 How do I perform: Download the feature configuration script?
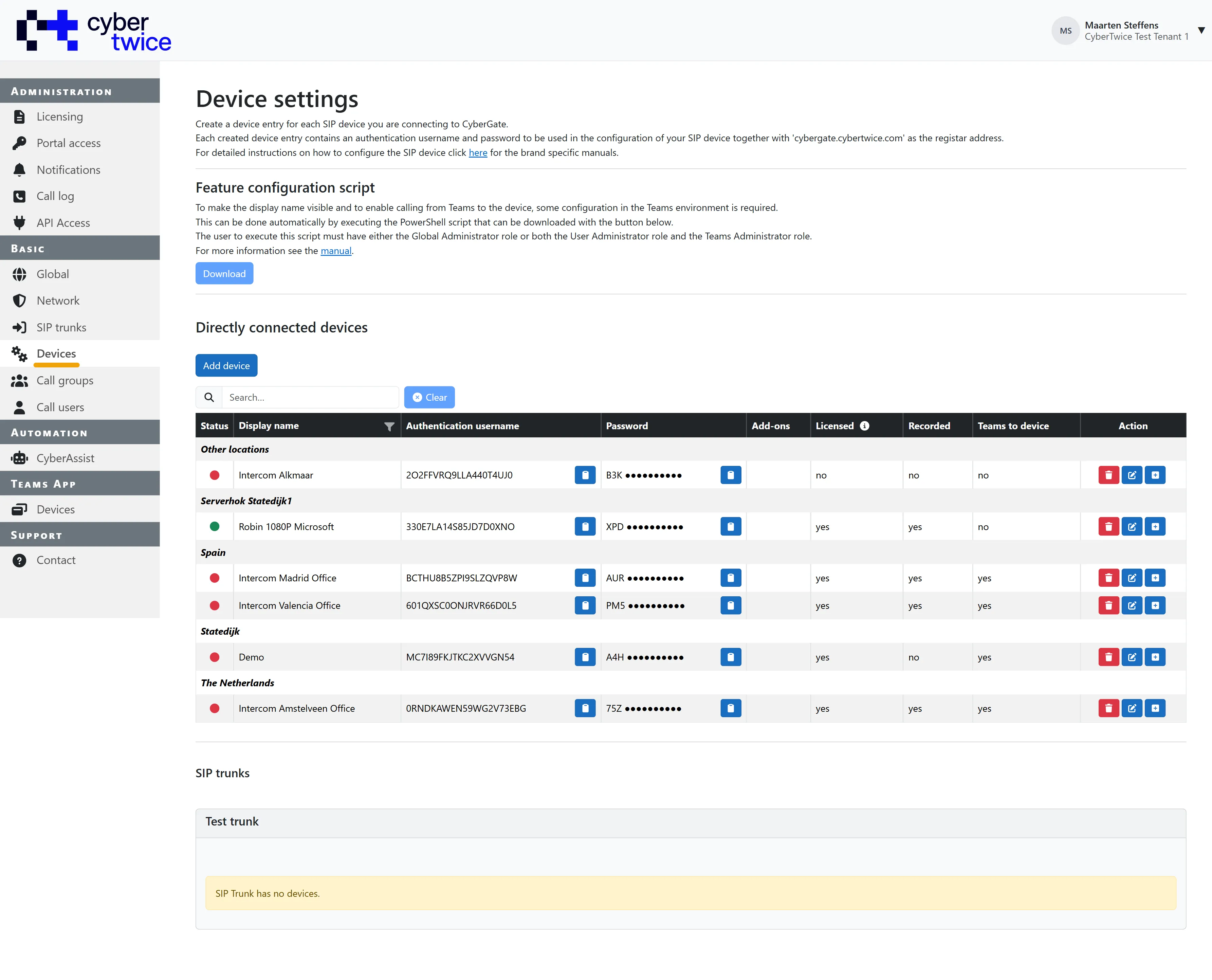pos(224,274)
